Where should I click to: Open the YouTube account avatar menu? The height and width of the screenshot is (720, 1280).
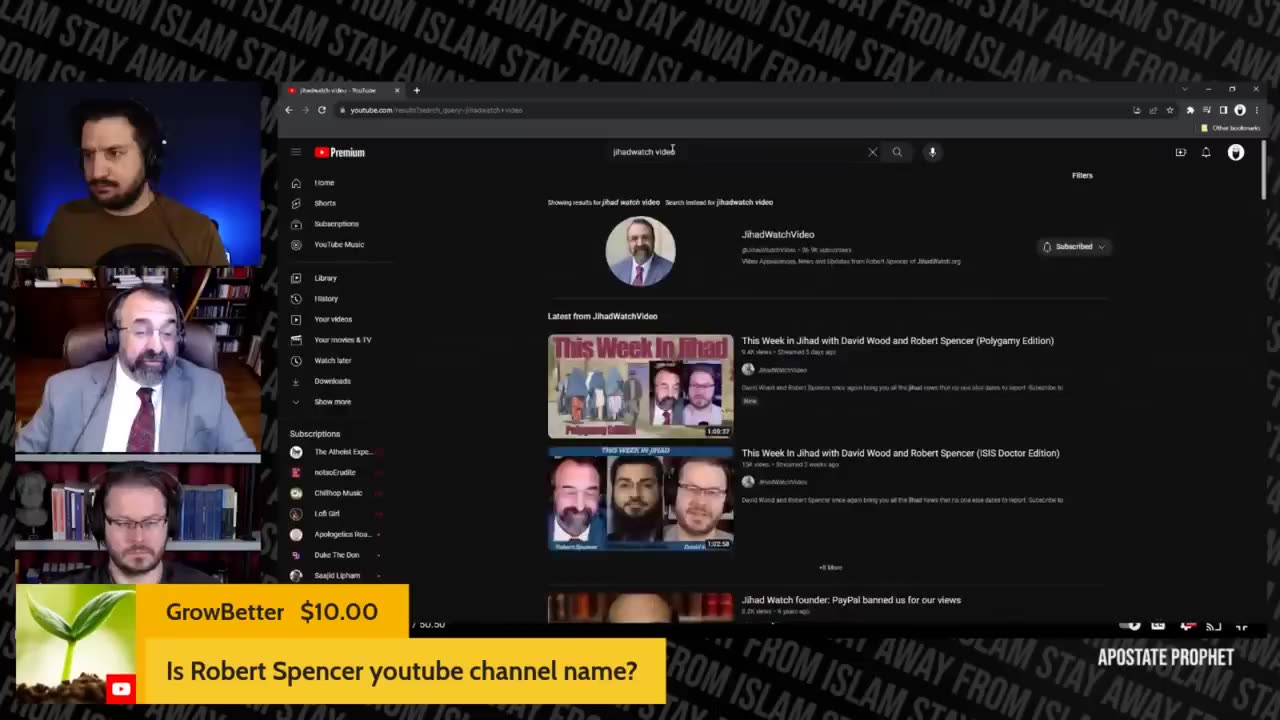click(x=1236, y=152)
